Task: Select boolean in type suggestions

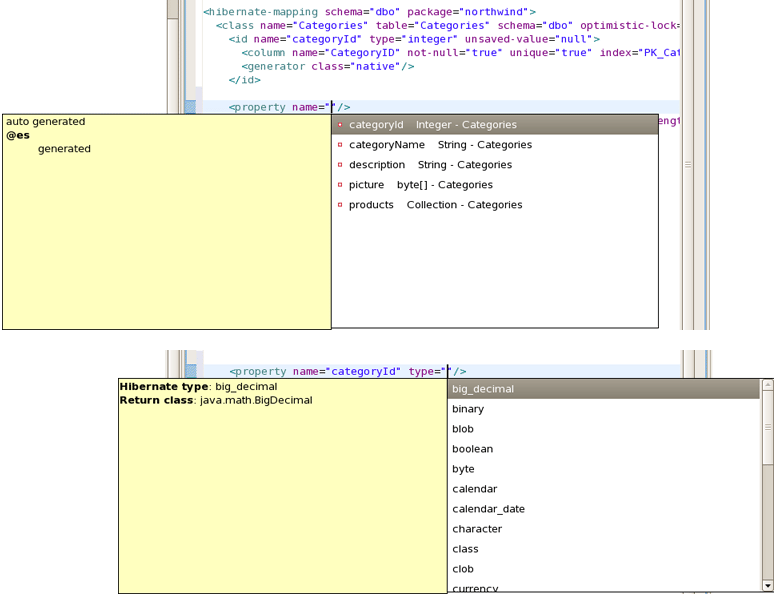Action: [472, 449]
